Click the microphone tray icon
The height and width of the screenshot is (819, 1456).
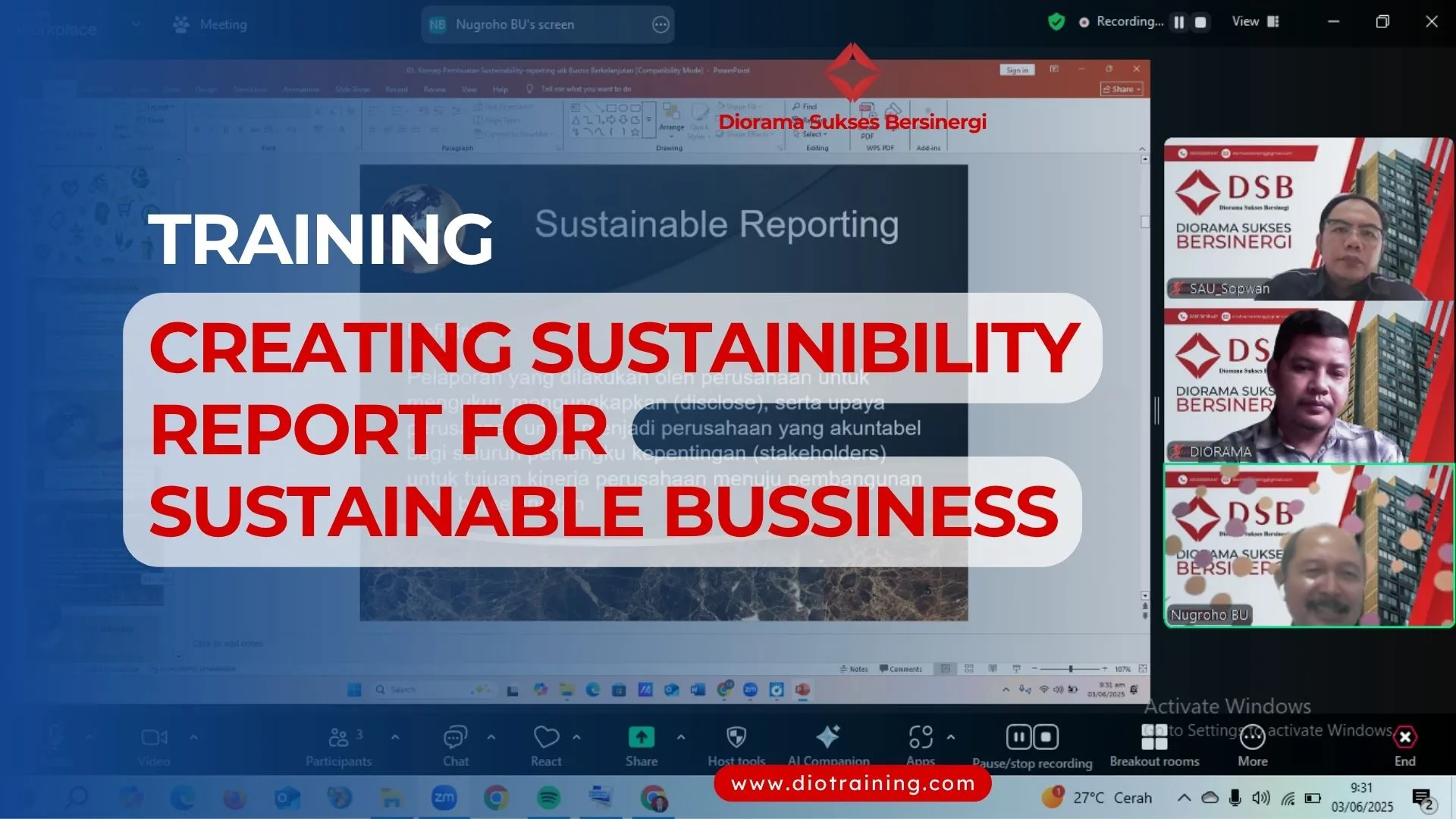click(1235, 798)
